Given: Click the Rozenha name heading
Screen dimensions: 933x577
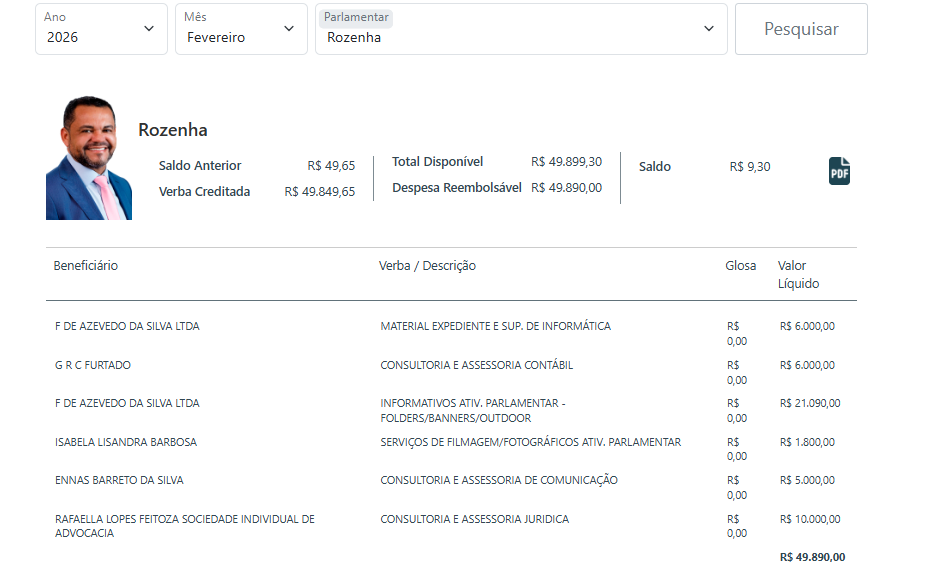Looking at the screenshot, I should coord(173,130).
